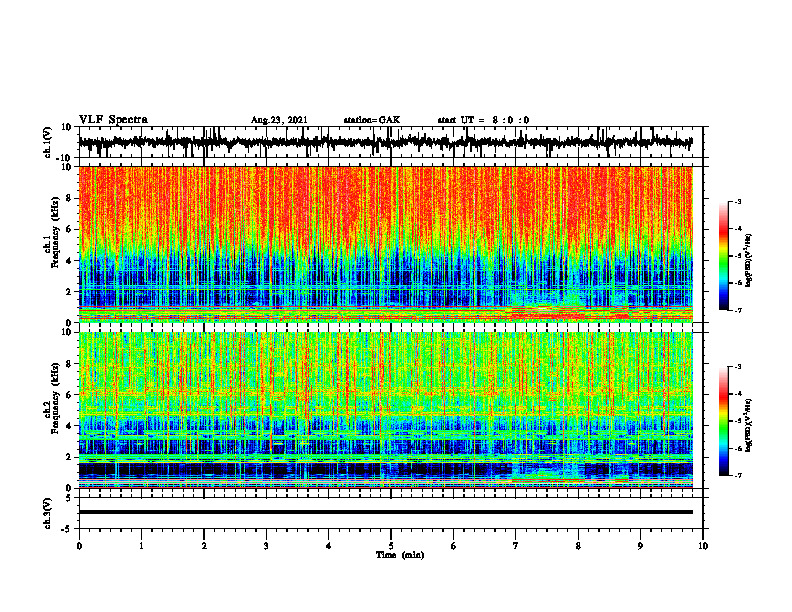
Task: Click the ch.2 PSD color scale bar
Action: (724, 421)
